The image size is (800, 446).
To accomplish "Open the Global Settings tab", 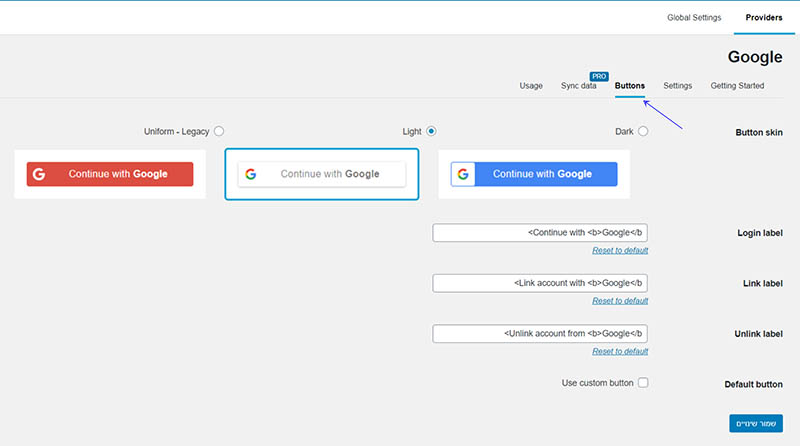I will (x=694, y=17).
